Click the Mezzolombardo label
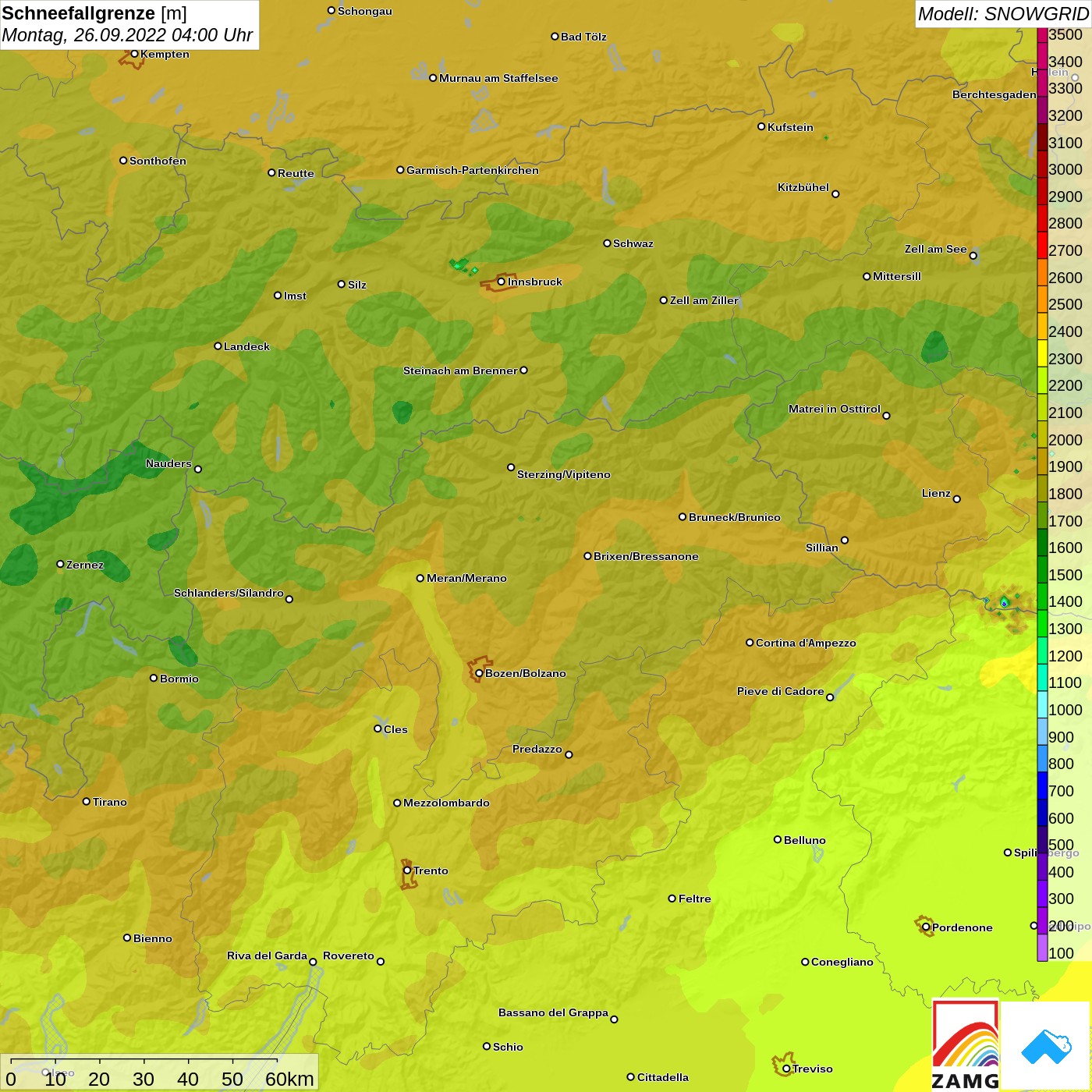This screenshot has width=1092, height=1092. click(x=446, y=803)
